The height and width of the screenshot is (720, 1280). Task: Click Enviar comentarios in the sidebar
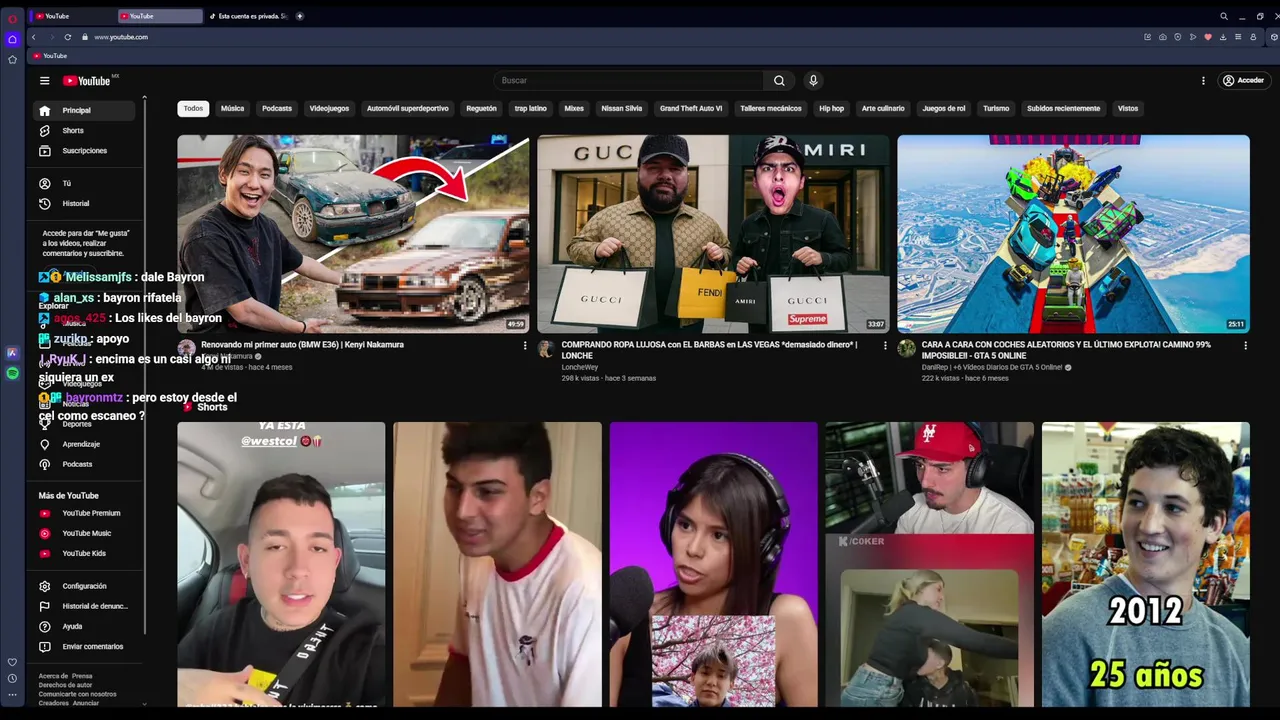click(85, 646)
